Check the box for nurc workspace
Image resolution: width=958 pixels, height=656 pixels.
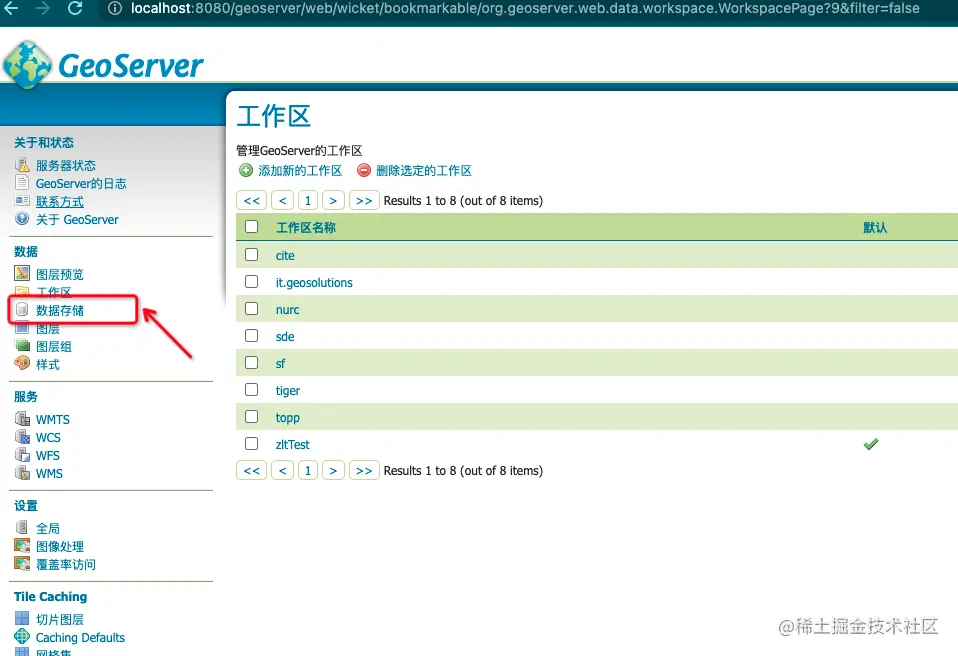coord(251,308)
